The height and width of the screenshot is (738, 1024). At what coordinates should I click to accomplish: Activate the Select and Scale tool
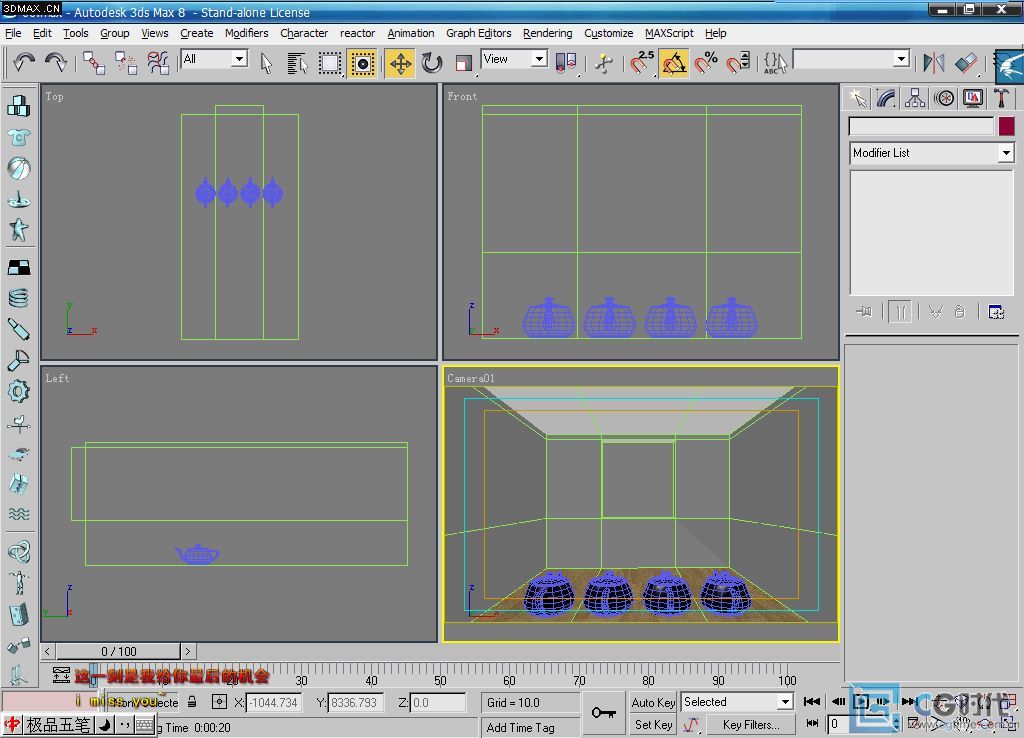464,63
